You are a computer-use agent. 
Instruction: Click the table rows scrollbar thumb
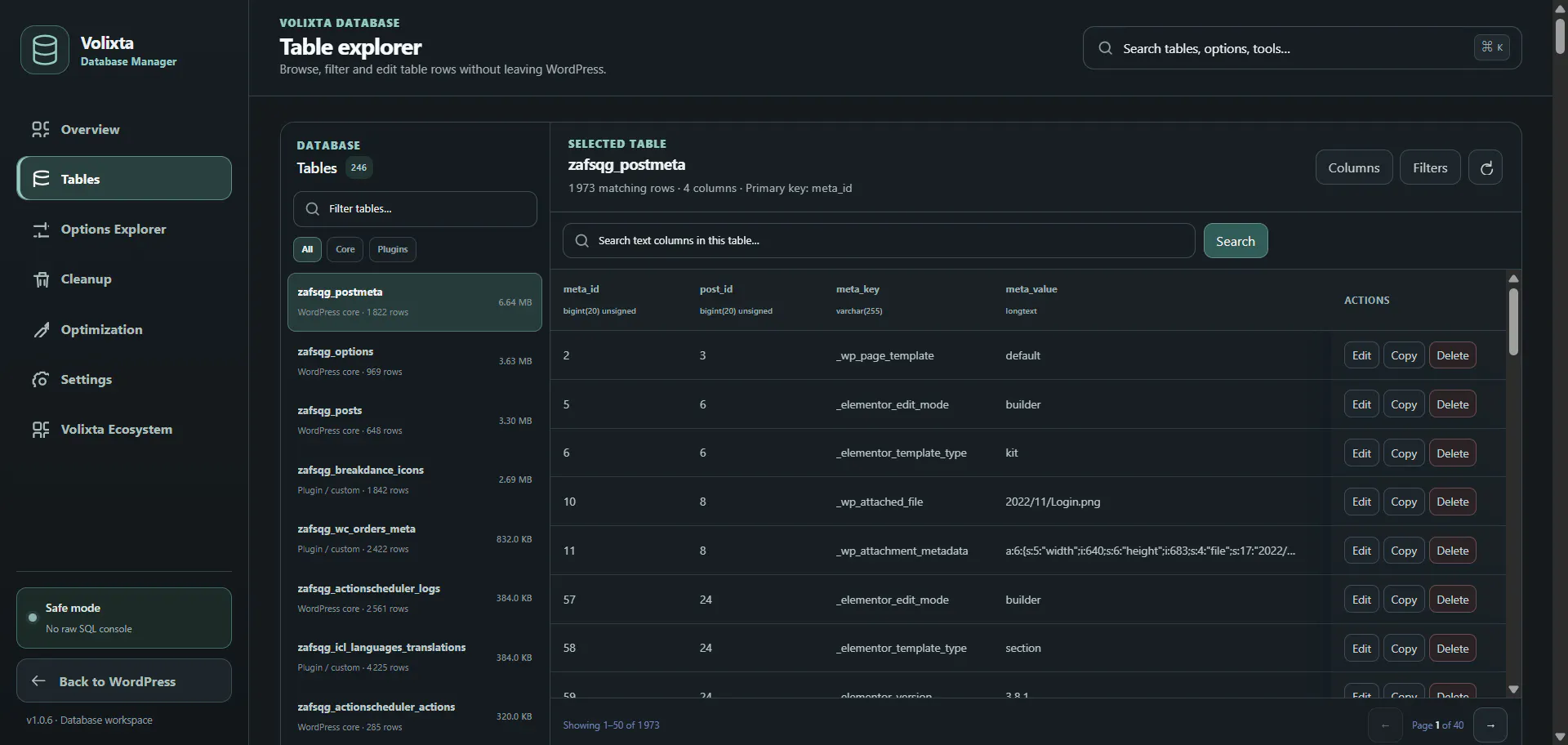pos(1513,322)
